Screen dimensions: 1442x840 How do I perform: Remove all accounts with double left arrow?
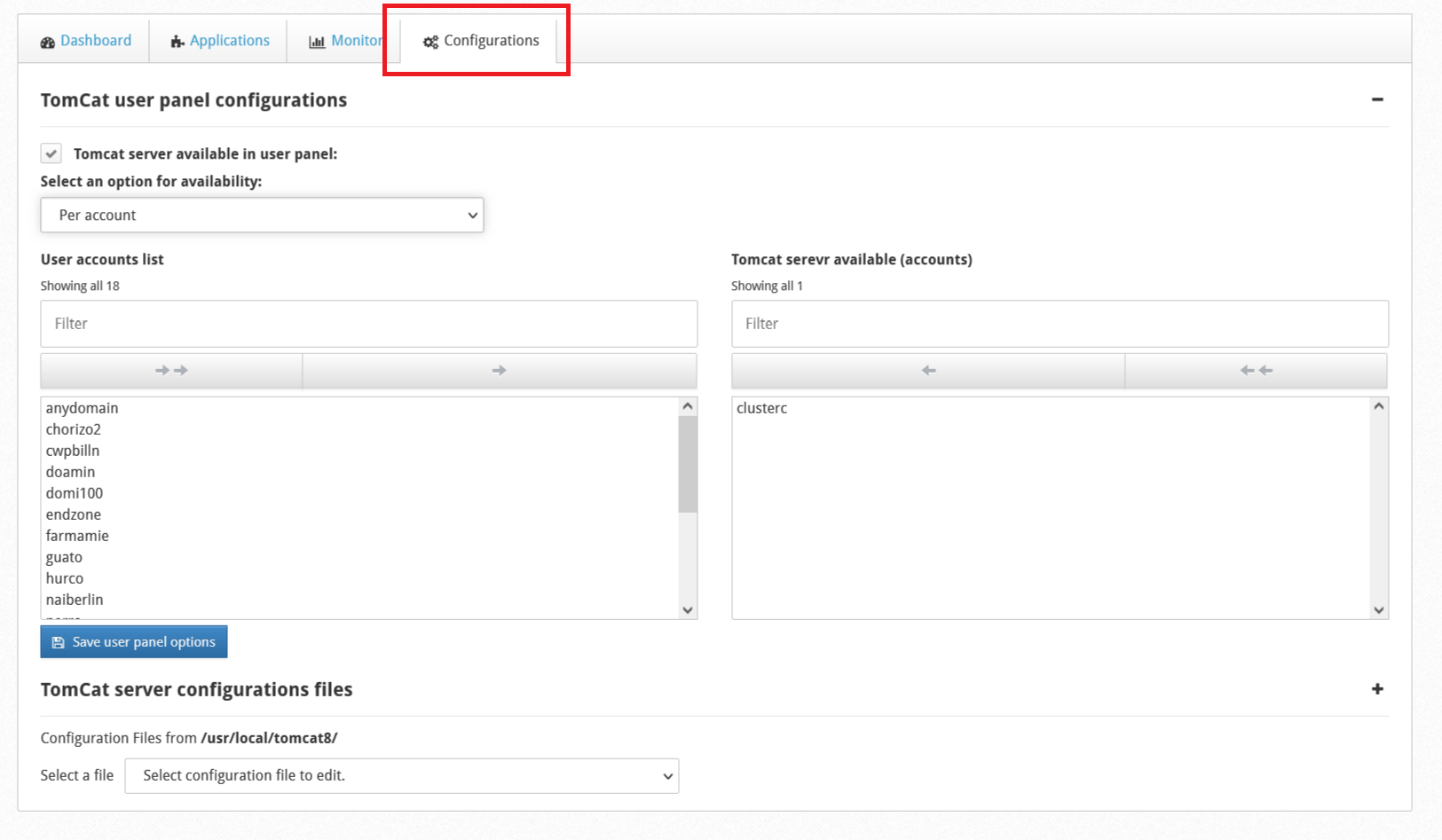coord(1257,371)
